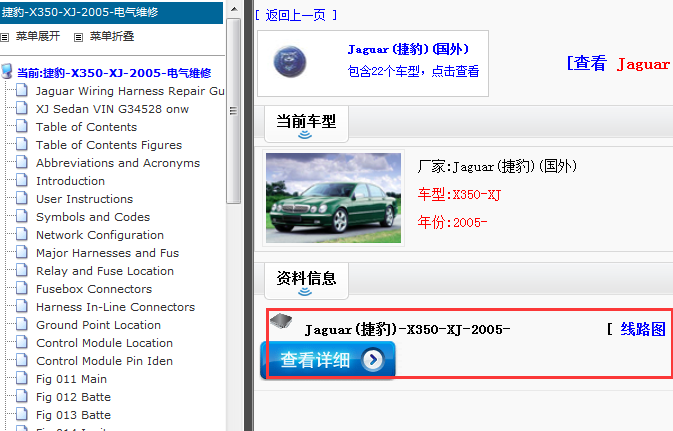Open Jaguar(捷豹)(国外) brand link
This screenshot has width=673, height=431.
click(408, 49)
